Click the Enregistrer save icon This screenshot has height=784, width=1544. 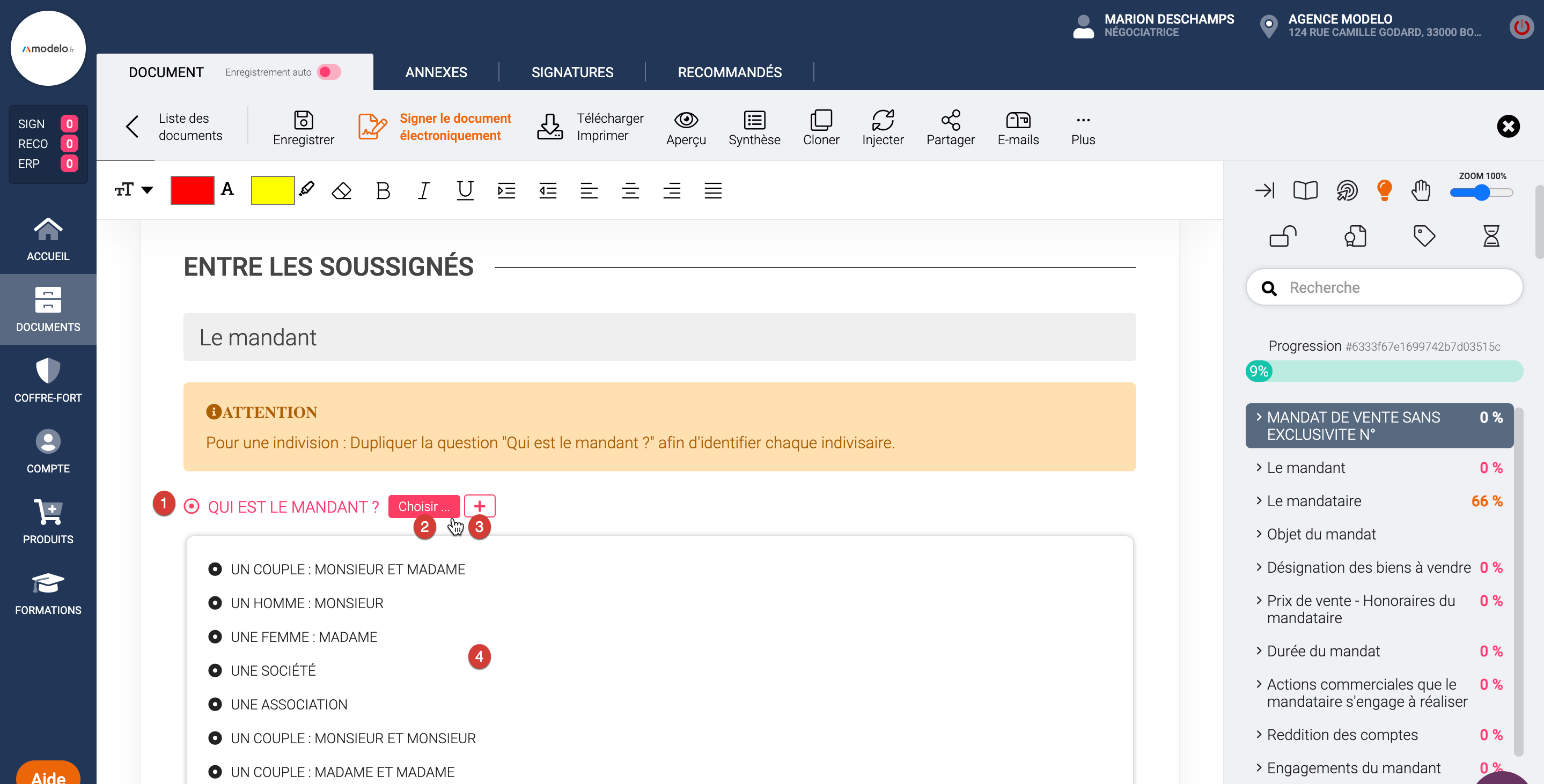pos(303,120)
